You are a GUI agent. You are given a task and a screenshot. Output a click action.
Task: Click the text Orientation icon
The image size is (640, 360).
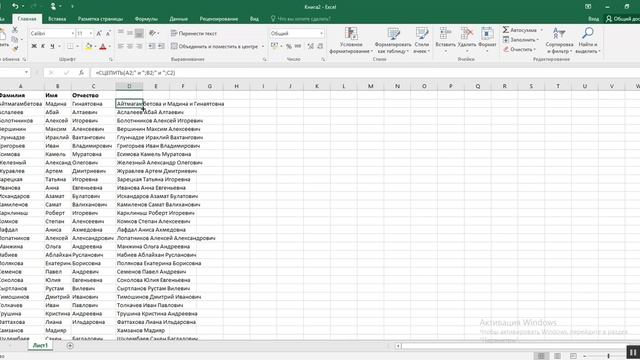pos(152,33)
